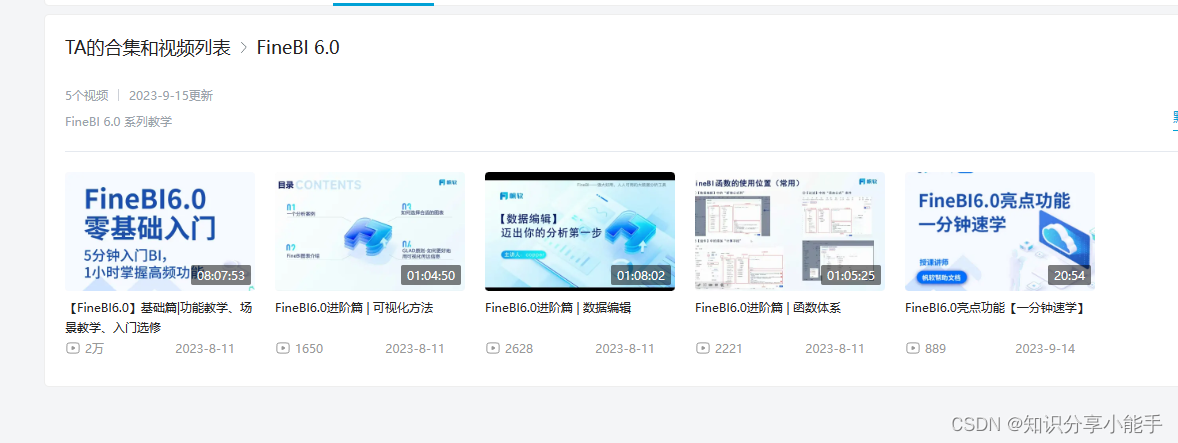This screenshot has height=443, width=1178.
Task: Click the 5个视频 count text
Action: (86, 96)
